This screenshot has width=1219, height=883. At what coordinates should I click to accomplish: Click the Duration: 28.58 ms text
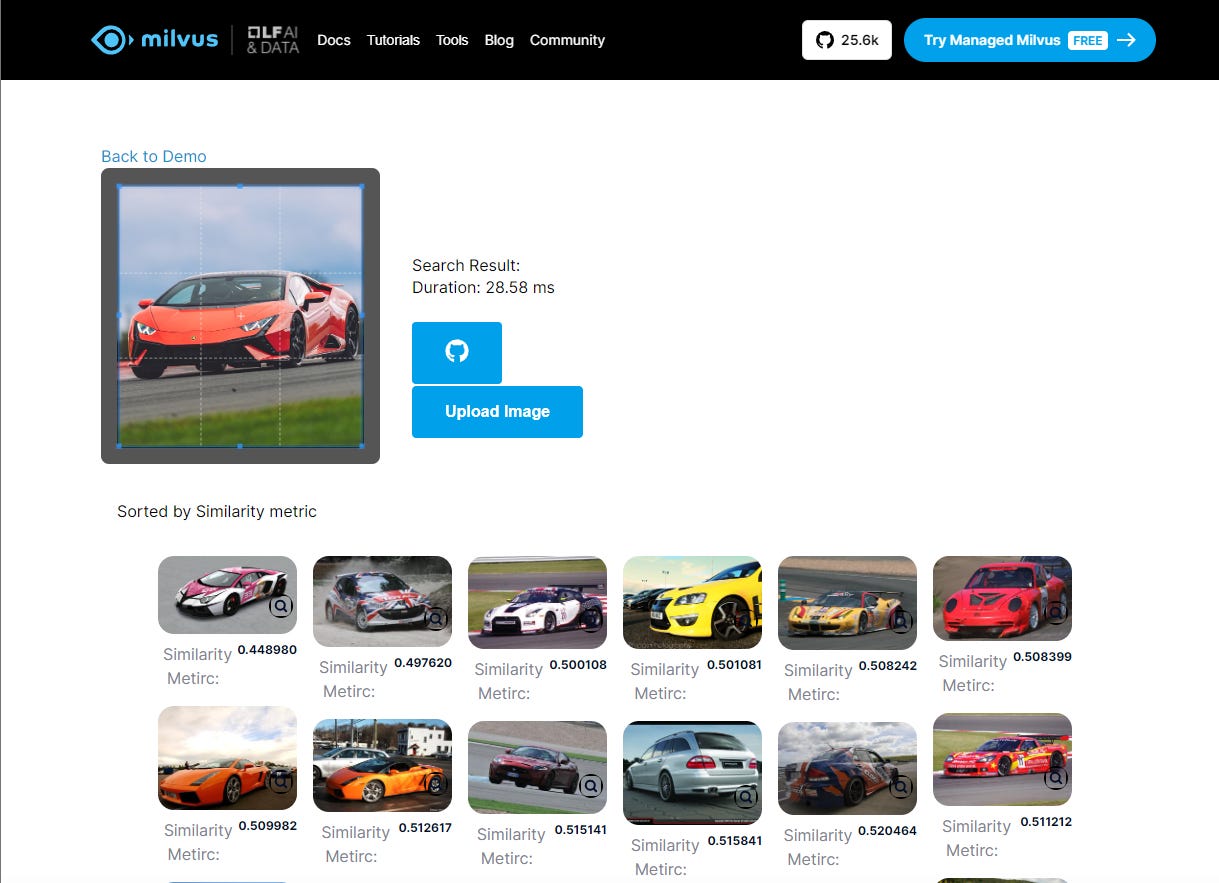(483, 288)
